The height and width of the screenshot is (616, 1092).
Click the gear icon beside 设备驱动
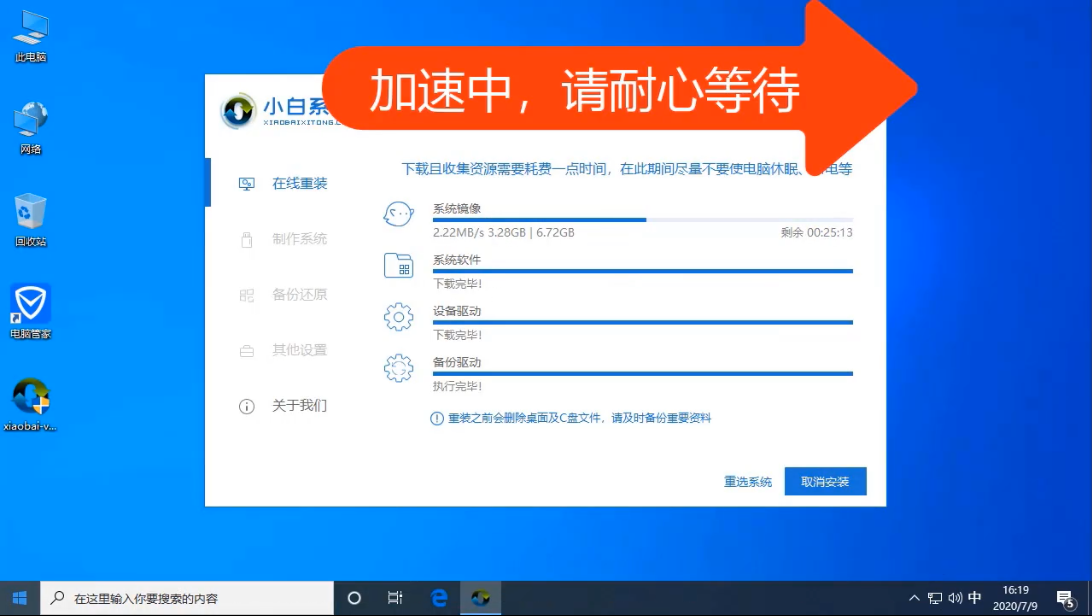pos(398,317)
